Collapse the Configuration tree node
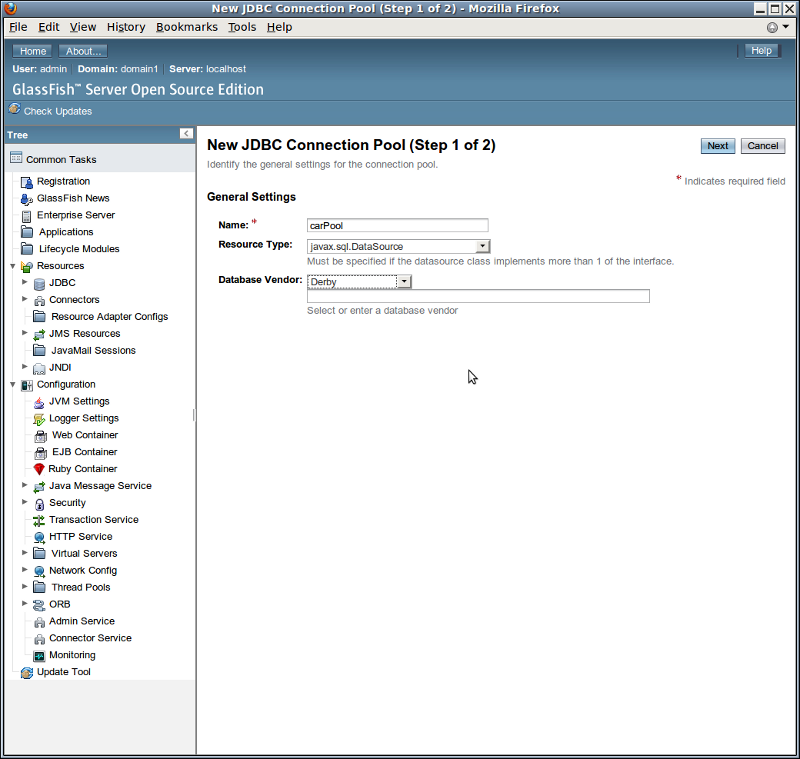 click(x=13, y=384)
